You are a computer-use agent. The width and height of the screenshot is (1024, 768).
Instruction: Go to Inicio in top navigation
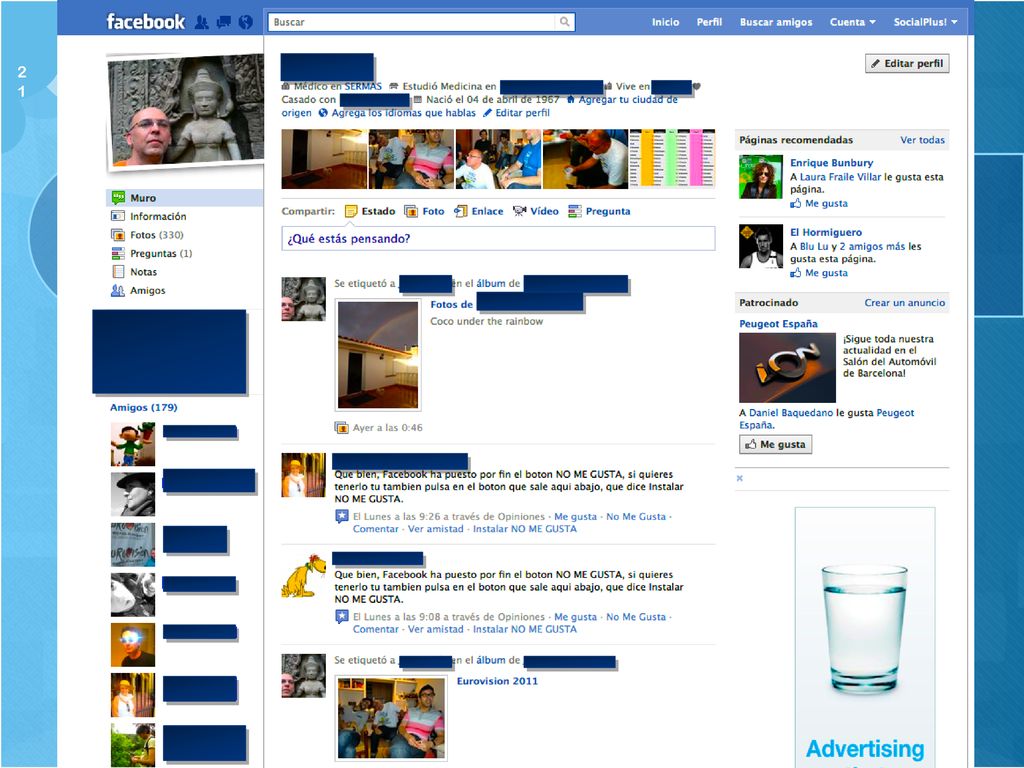pos(665,22)
